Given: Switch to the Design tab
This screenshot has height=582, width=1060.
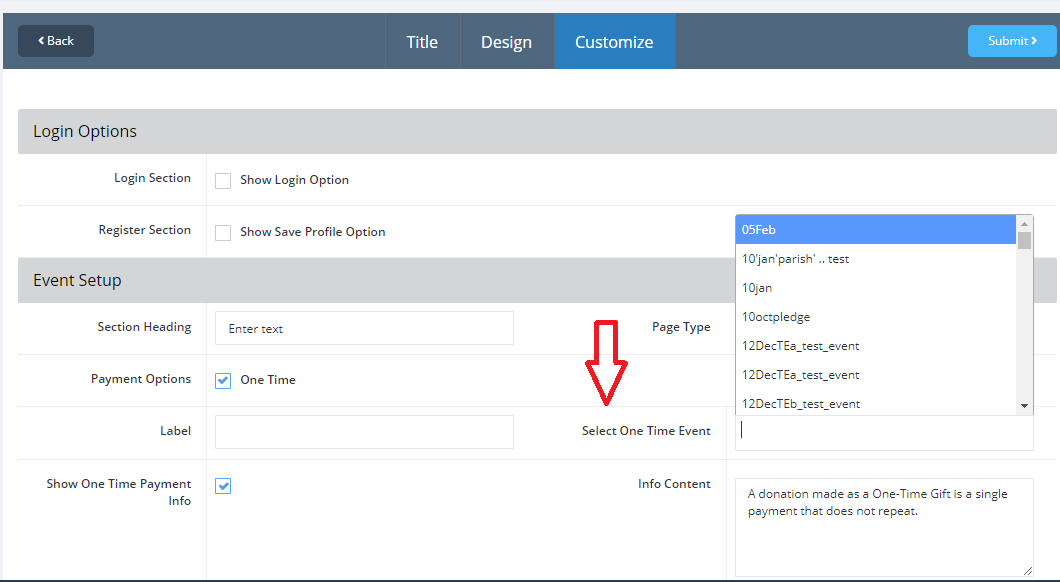Looking at the screenshot, I should 506,42.
